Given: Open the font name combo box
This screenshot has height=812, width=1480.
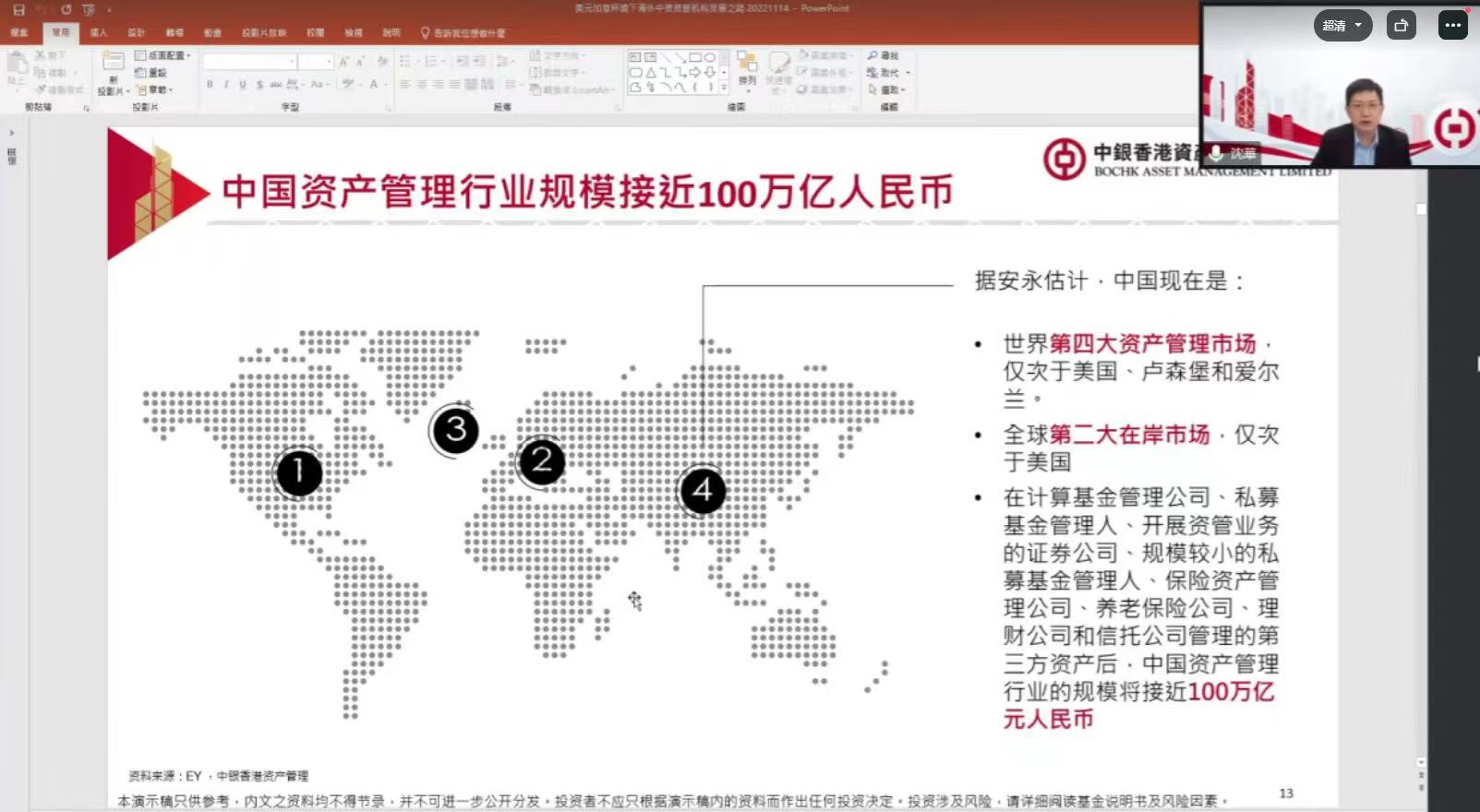Looking at the screenshot, I should [x=249, y=62].
